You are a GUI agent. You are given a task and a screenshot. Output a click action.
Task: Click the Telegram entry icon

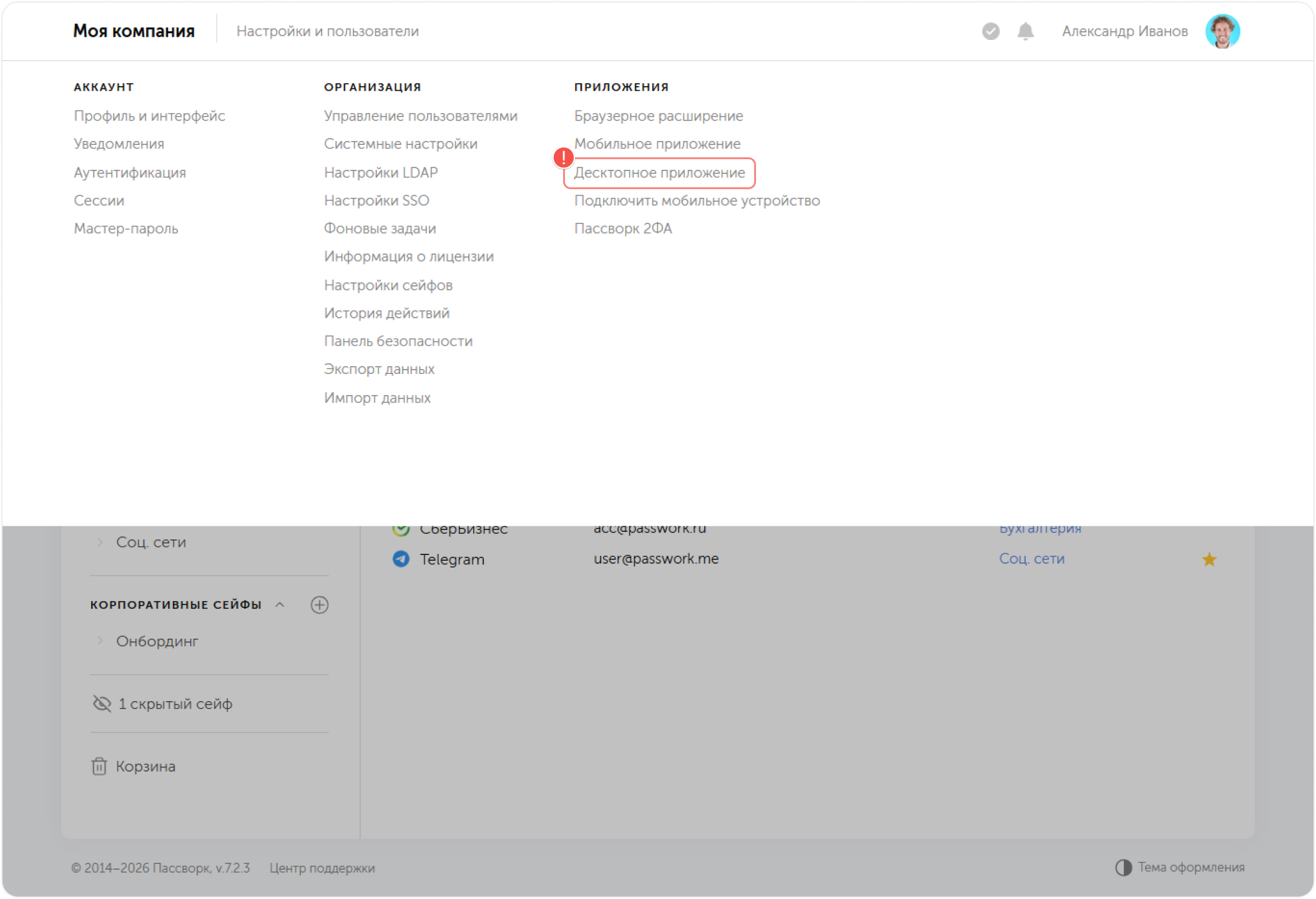coord(401,559)
